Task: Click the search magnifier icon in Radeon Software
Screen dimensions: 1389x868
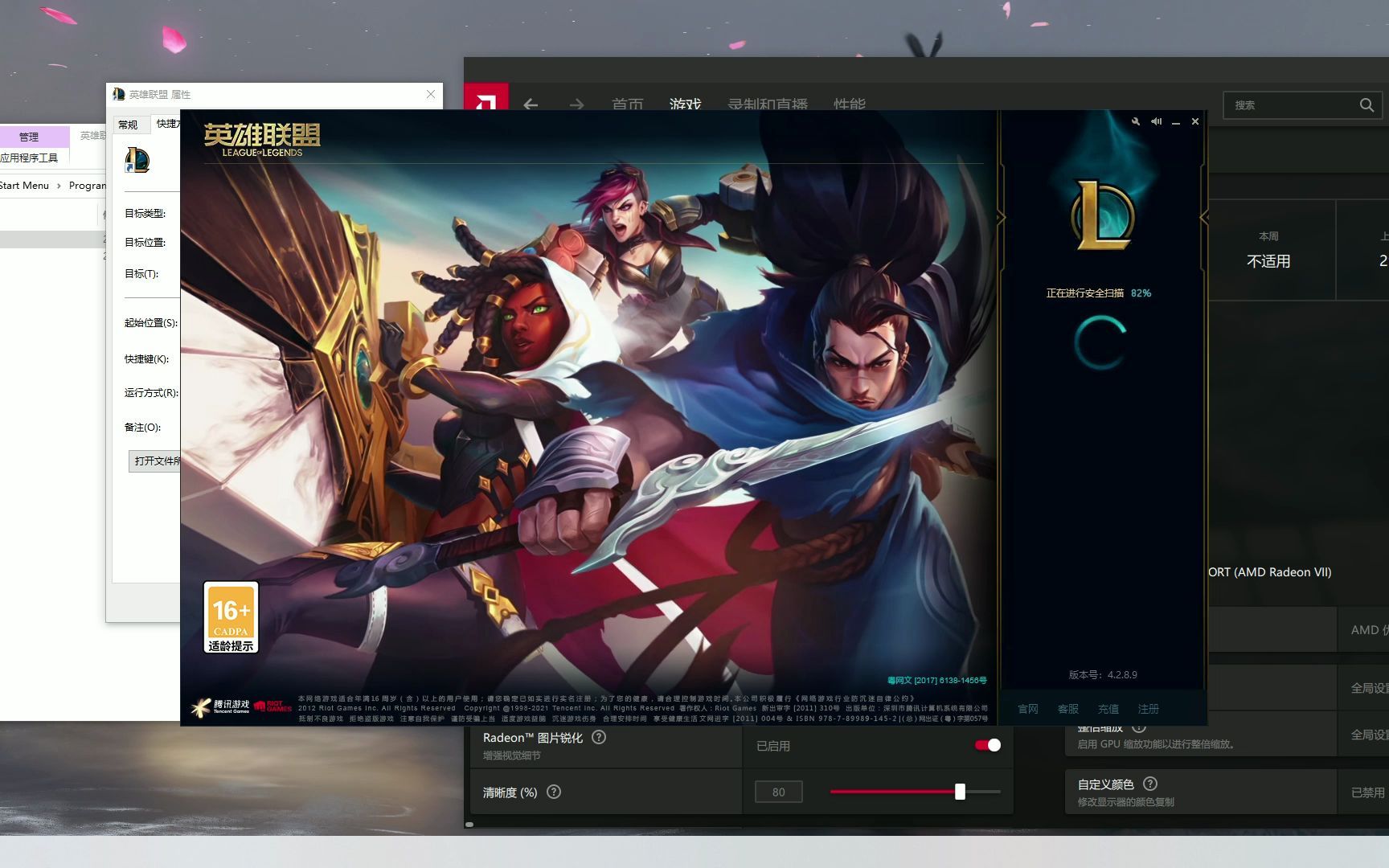Action: click(1366, 105)
